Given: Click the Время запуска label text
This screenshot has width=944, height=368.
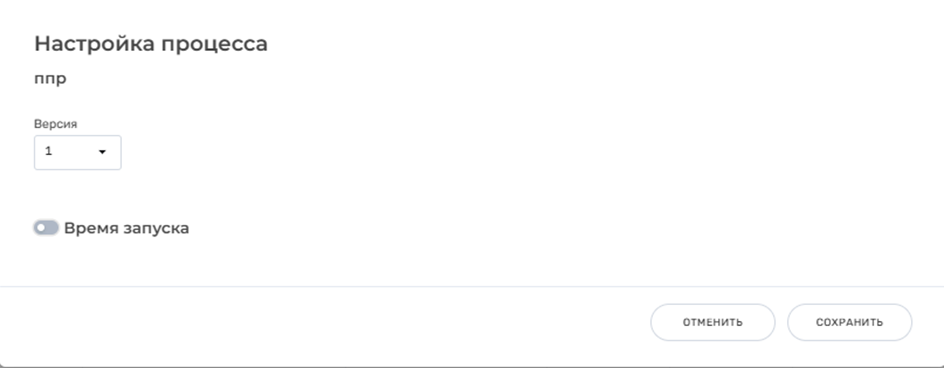Looking at the screenshot, I should click(126, 228).
